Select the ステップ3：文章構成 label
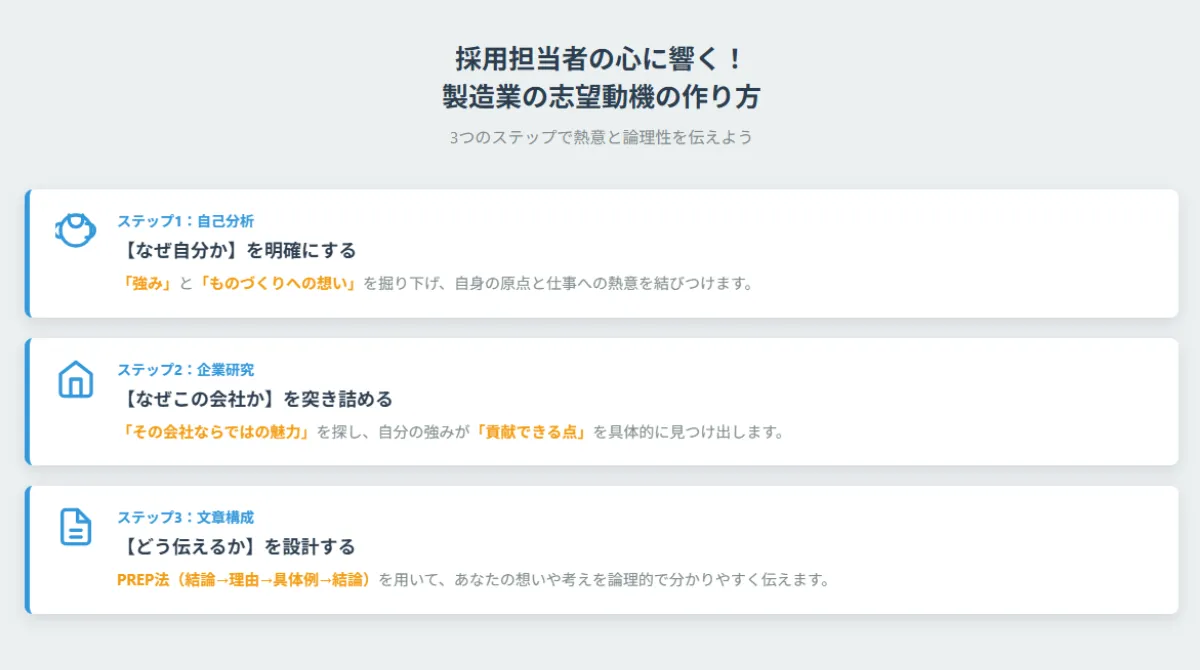This screenshot has width=1200, height=670. (x=185, y=517)
